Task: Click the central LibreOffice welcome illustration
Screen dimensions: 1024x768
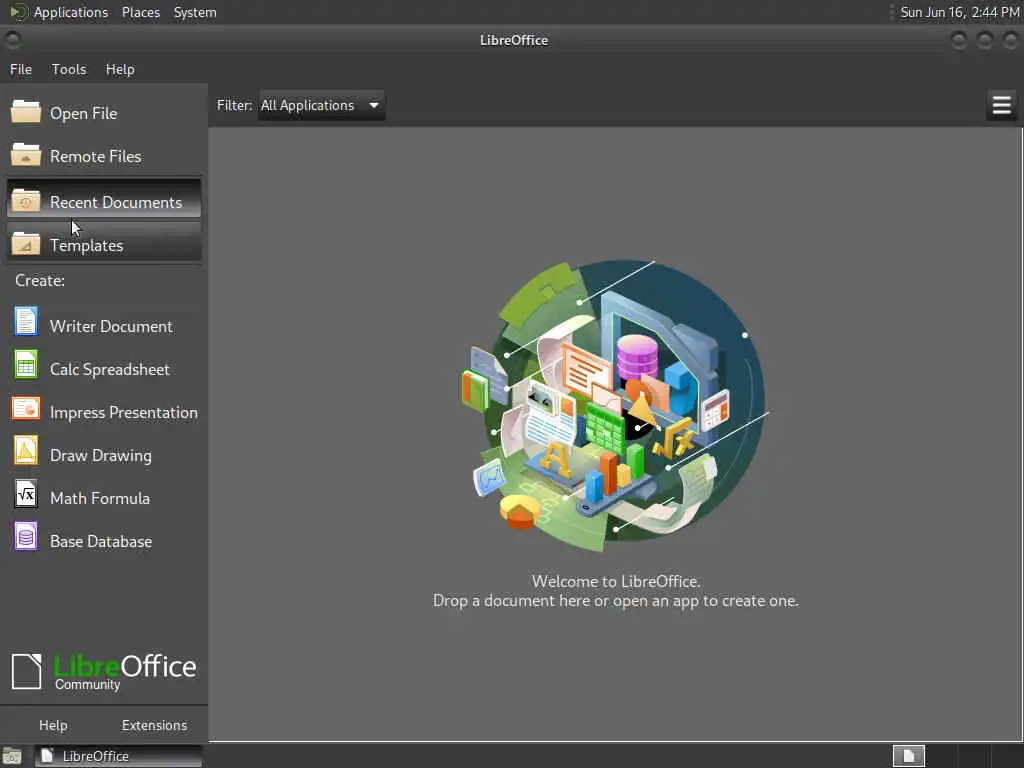Action: (615, 405)
